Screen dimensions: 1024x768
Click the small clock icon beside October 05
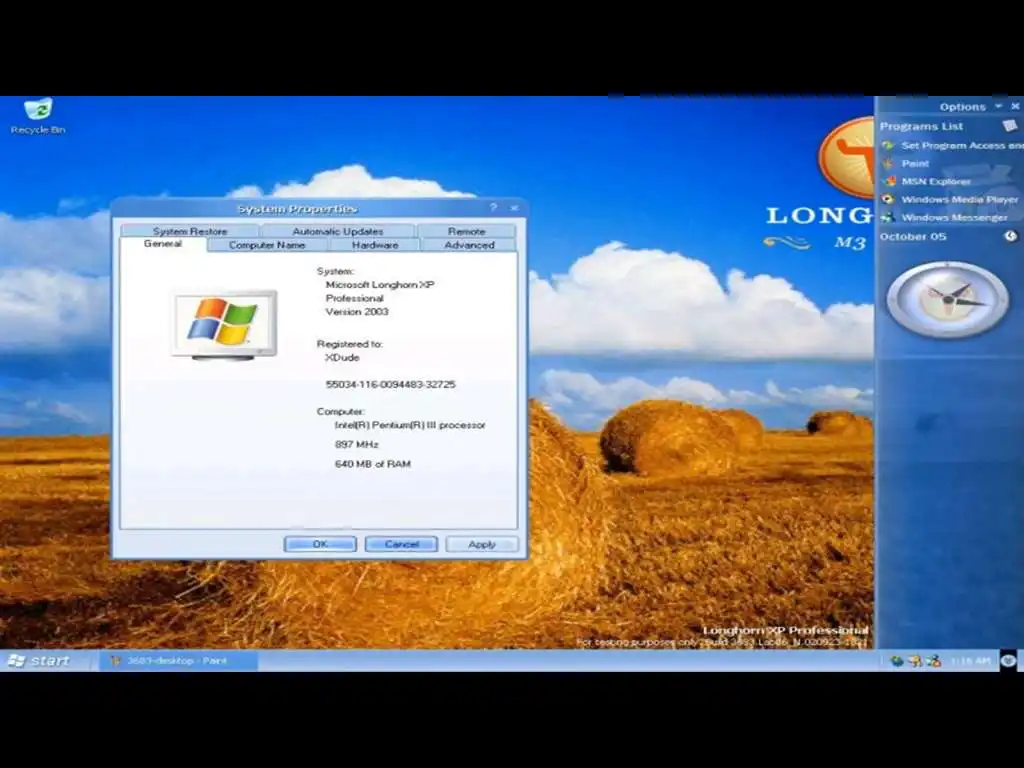pyautogui.click(x=1010, y=236)
